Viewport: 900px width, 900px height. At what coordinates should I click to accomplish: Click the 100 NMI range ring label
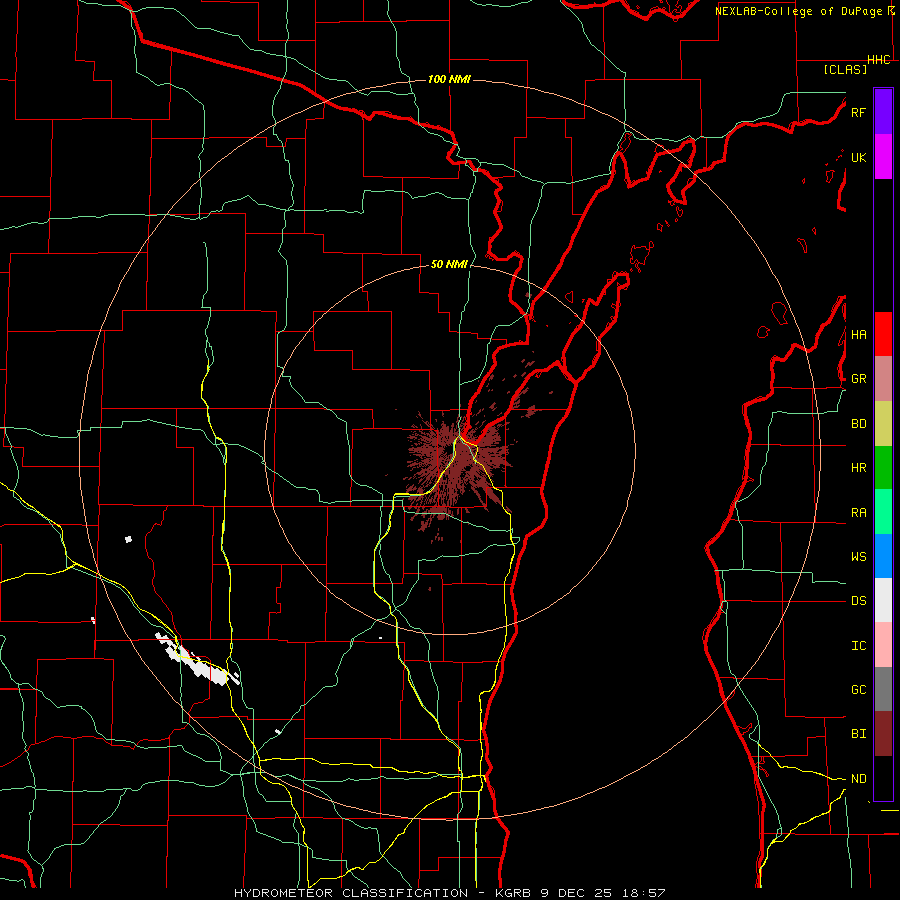(449, 79)
